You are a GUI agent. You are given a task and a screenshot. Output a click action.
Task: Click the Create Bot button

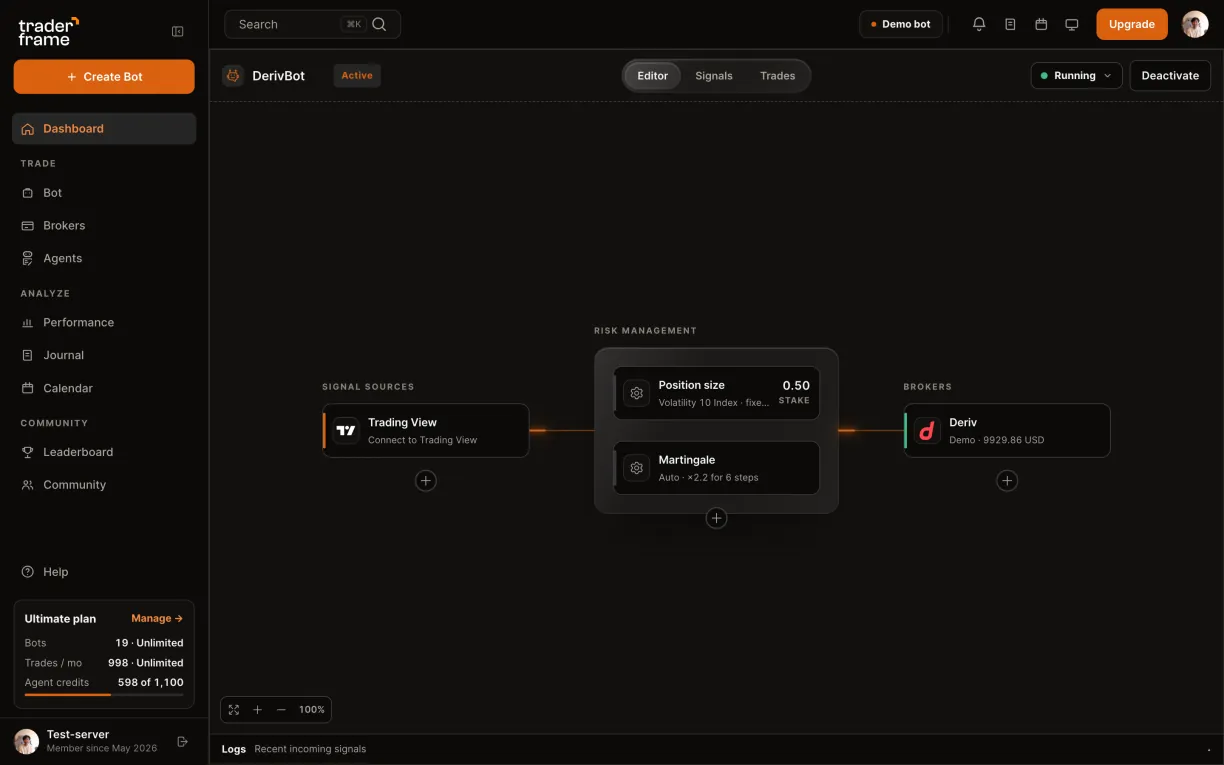(104, 76)
